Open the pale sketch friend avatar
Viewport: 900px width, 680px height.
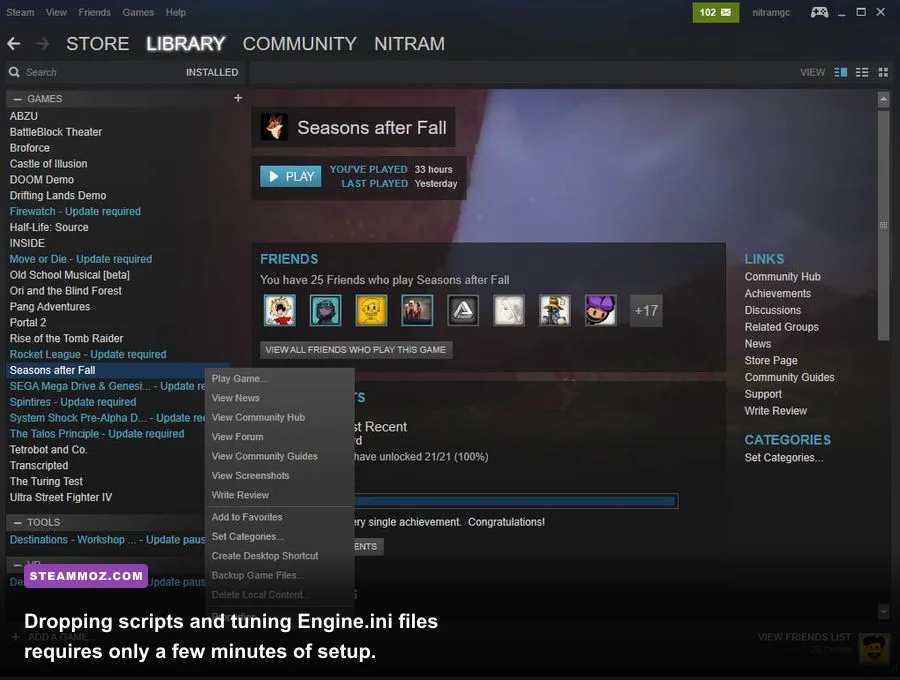coord(509,310)
